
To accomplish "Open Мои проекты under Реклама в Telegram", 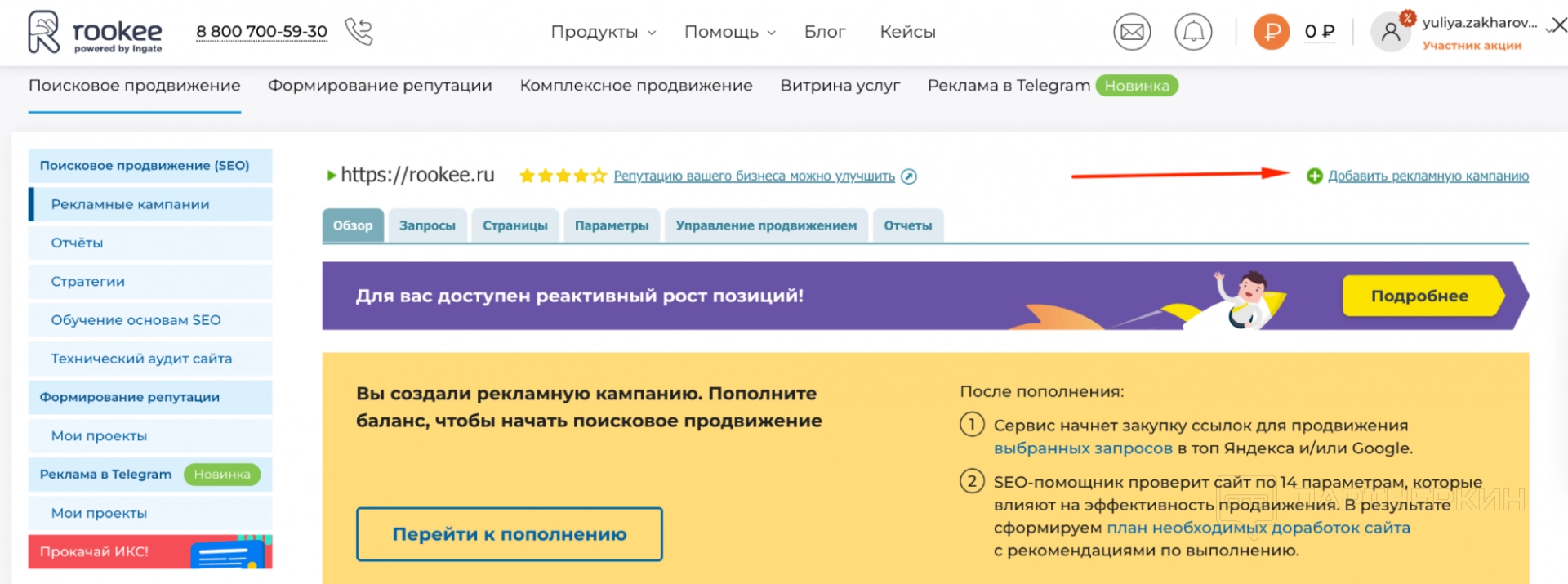I will click(x=150, y=513).
